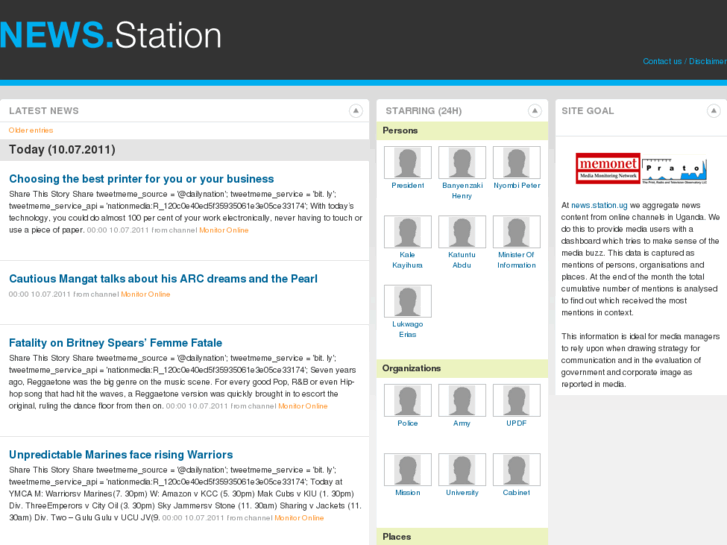
Task: Open Banyenzaki Henry avatar image
Action: pyautogui.click(x=462, y=162)
